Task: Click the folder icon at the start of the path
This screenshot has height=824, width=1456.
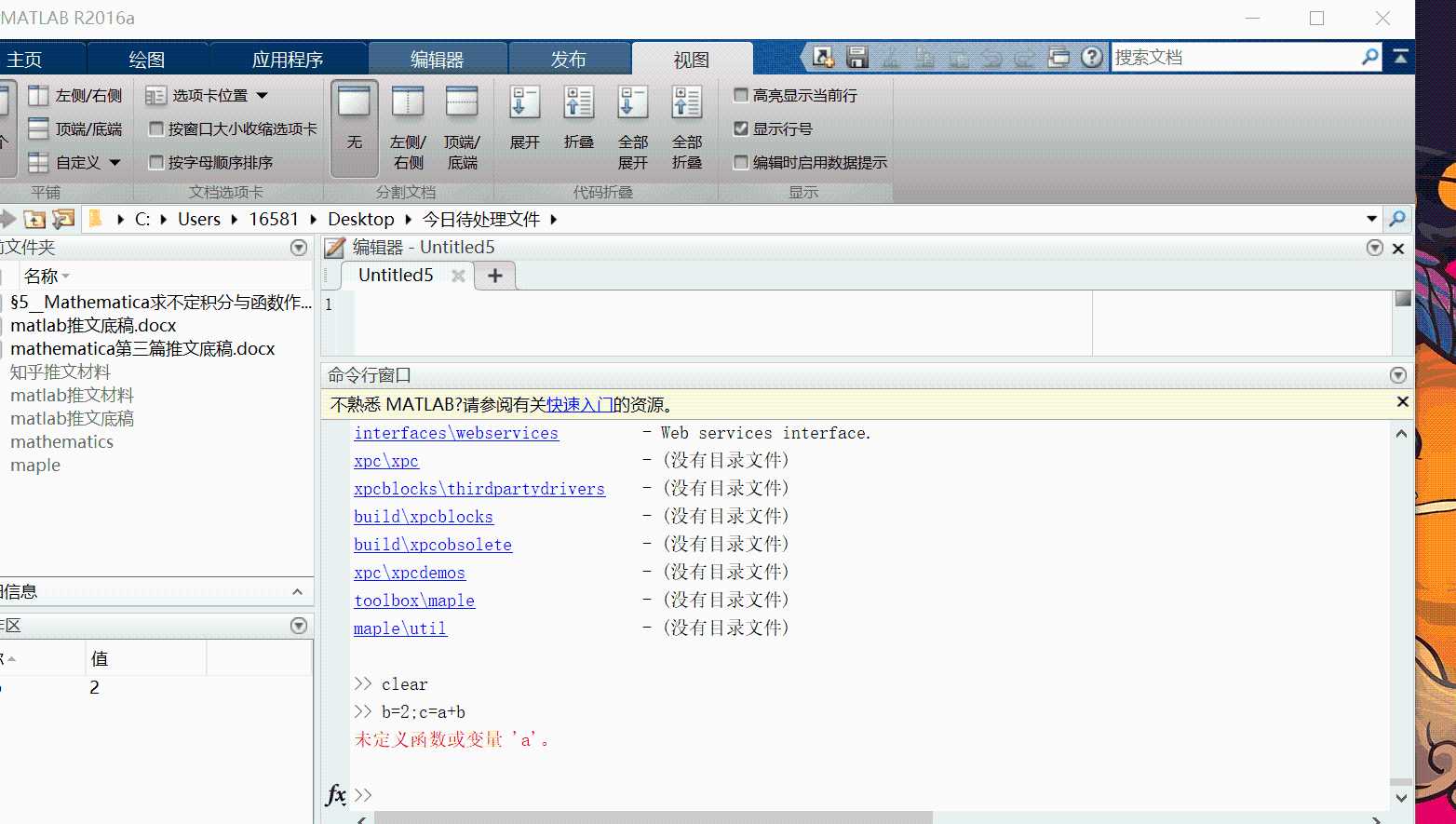Action: (95, 219)
